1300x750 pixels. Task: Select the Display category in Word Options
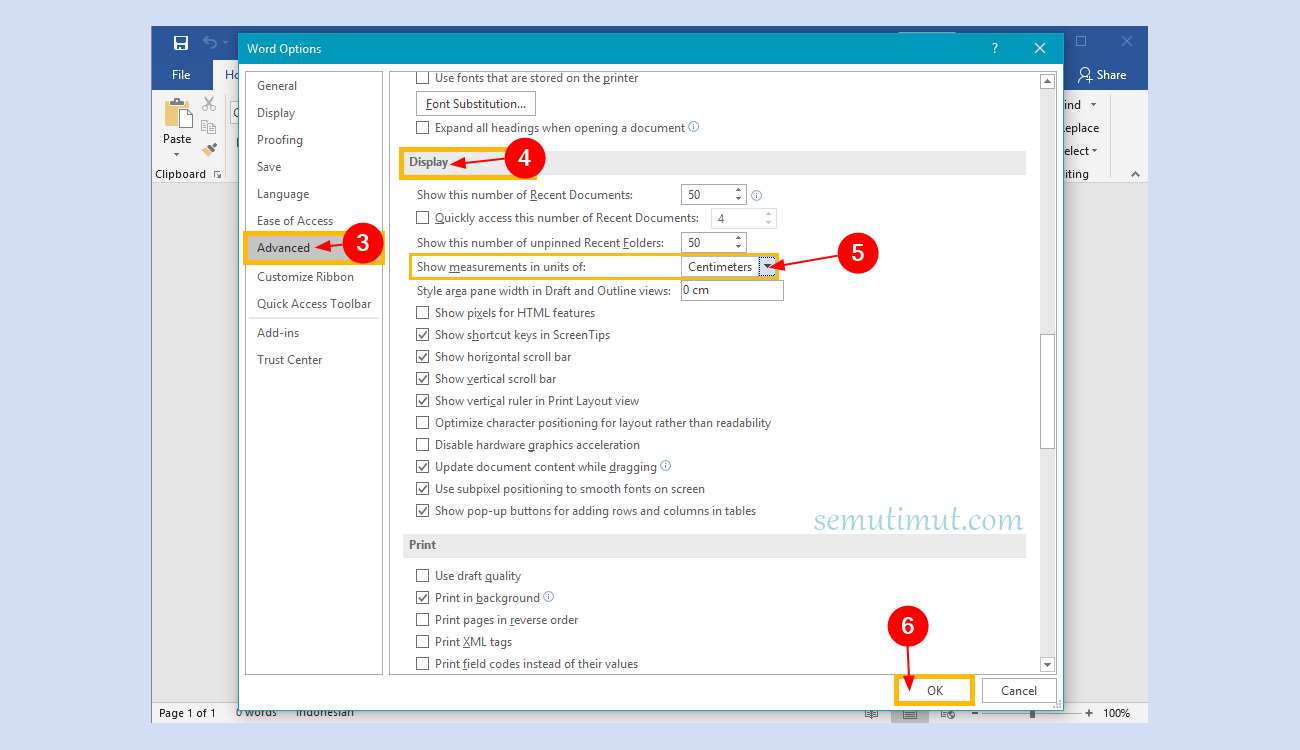(276, 112)
